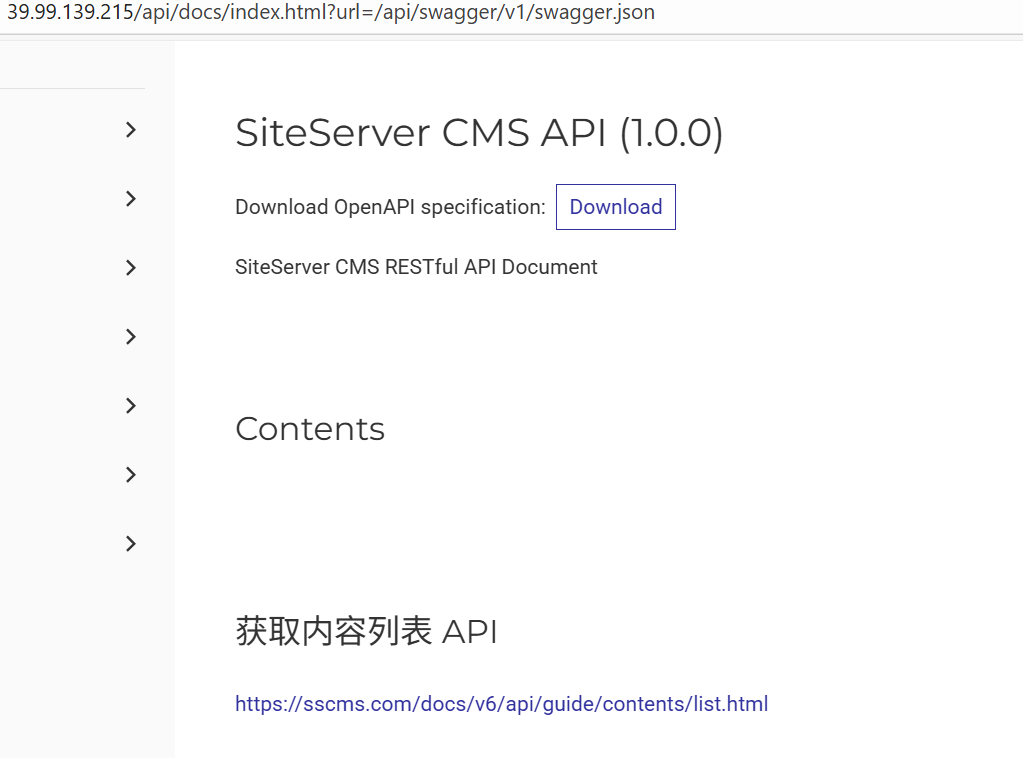Expand the fifth sidebar chevron
The image size is (1023, 758).
(x=130, y=406)
